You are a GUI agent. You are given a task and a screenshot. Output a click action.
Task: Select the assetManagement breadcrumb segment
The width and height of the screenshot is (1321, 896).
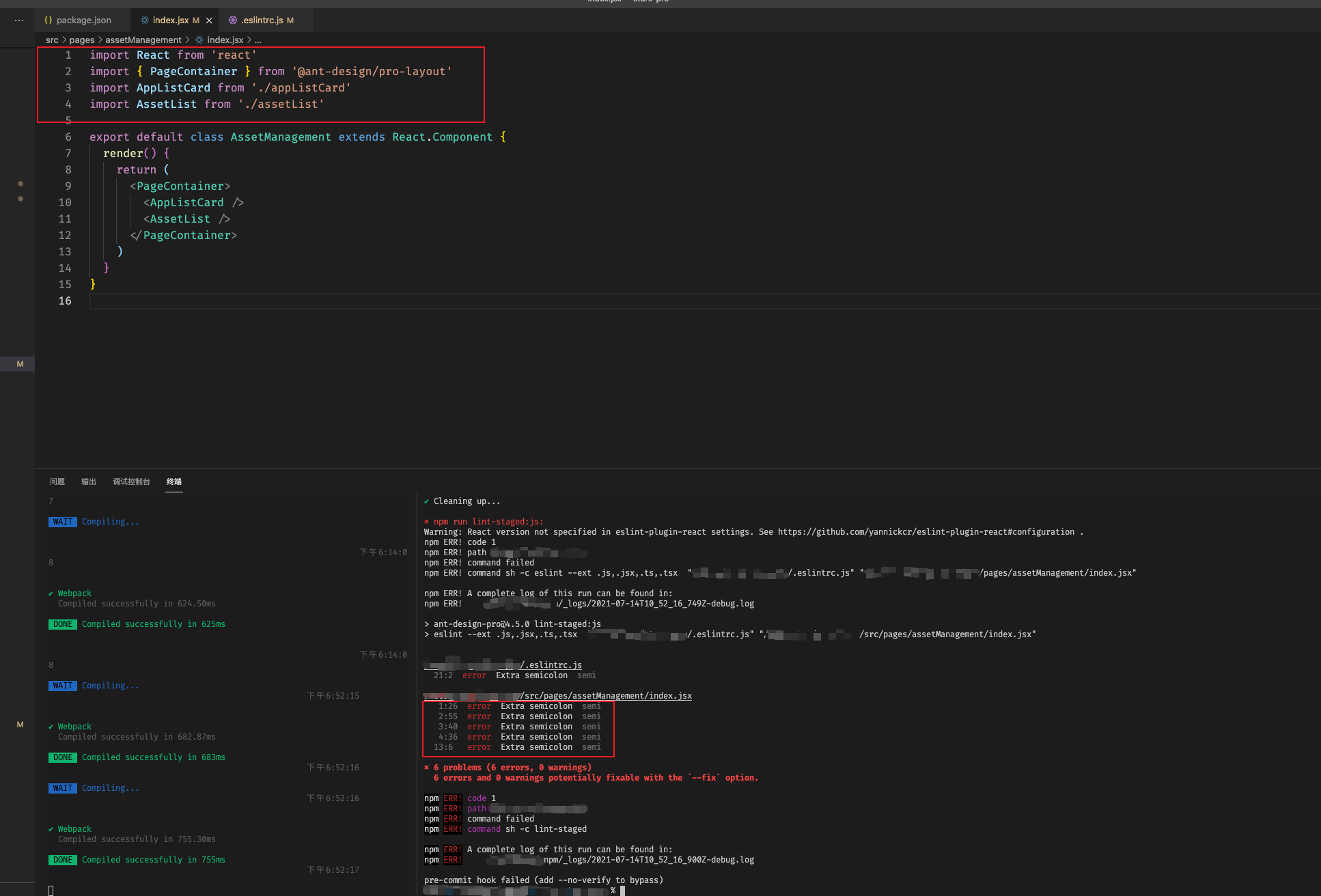143,40
